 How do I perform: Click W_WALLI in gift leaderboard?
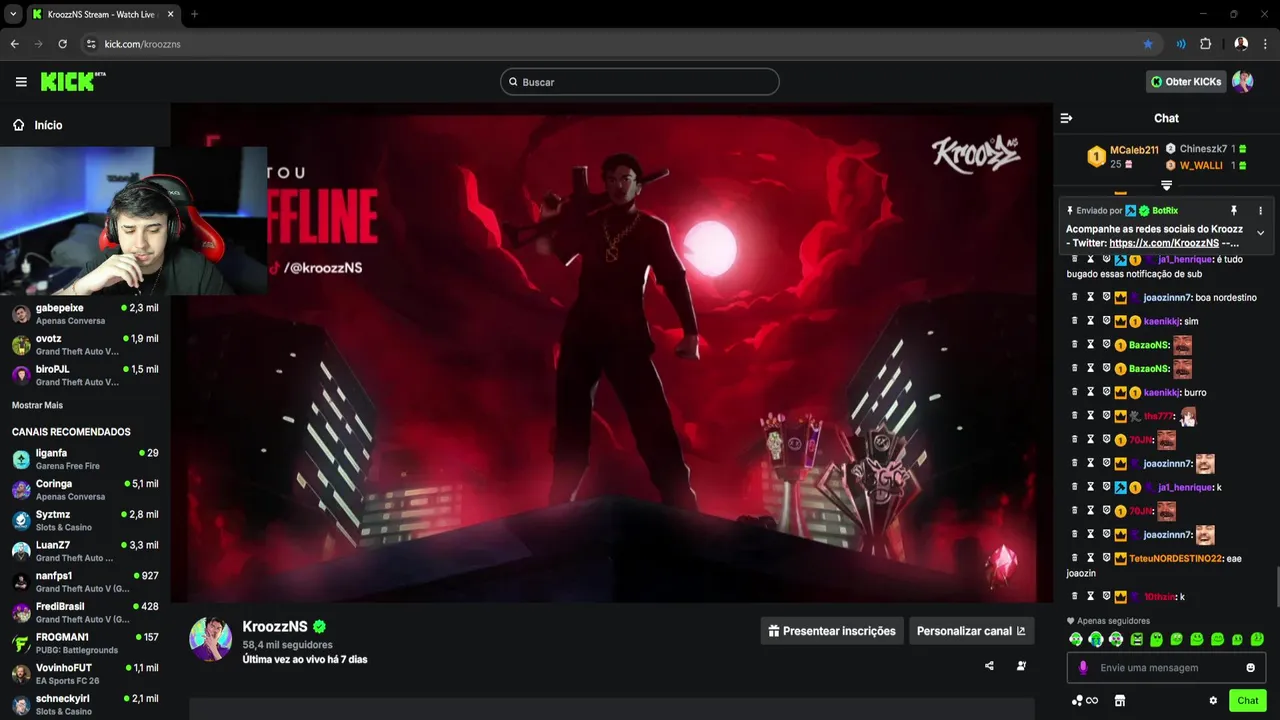pos(1201,165)
